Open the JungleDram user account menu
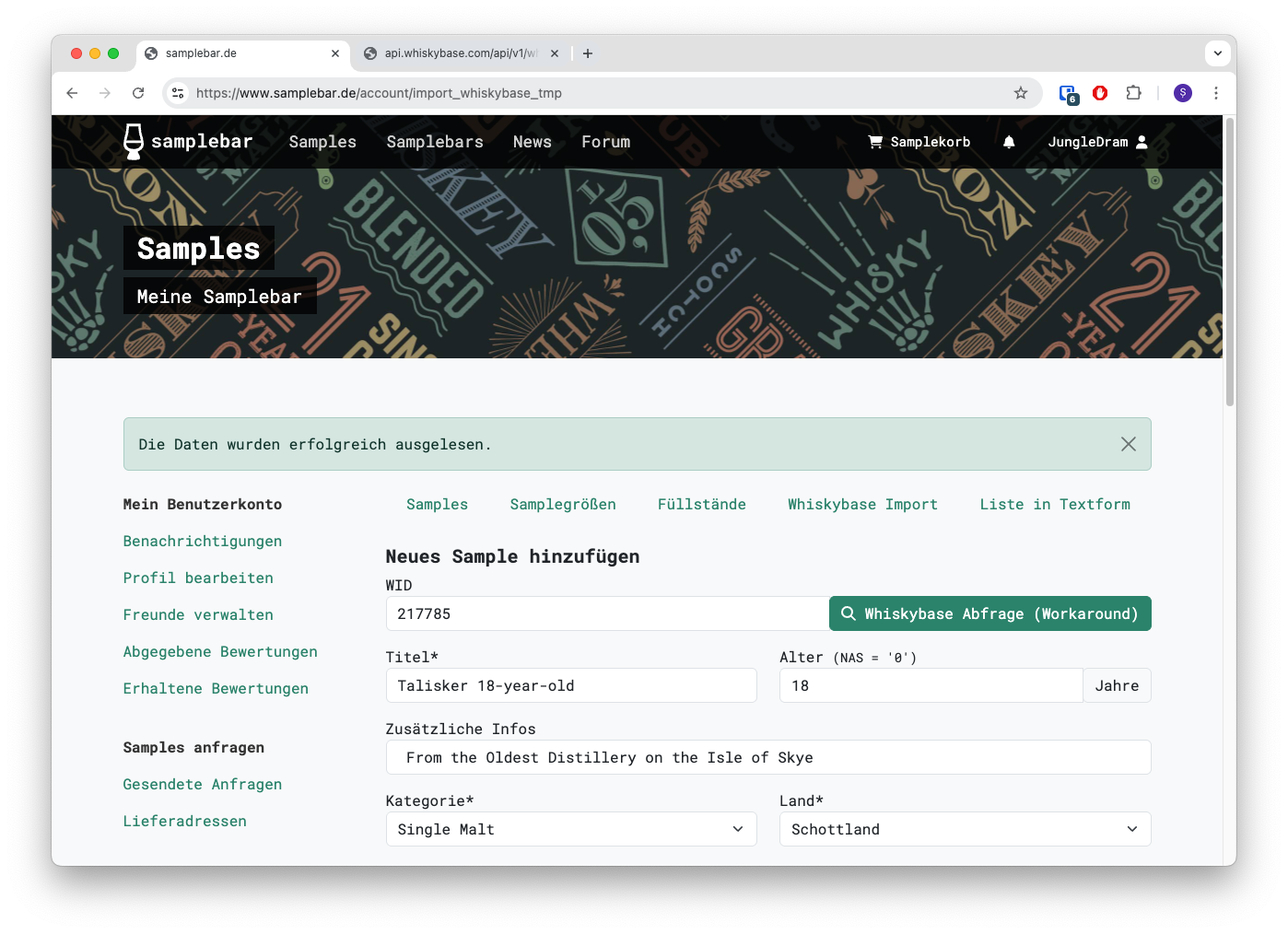 [x=1097, y=142]
